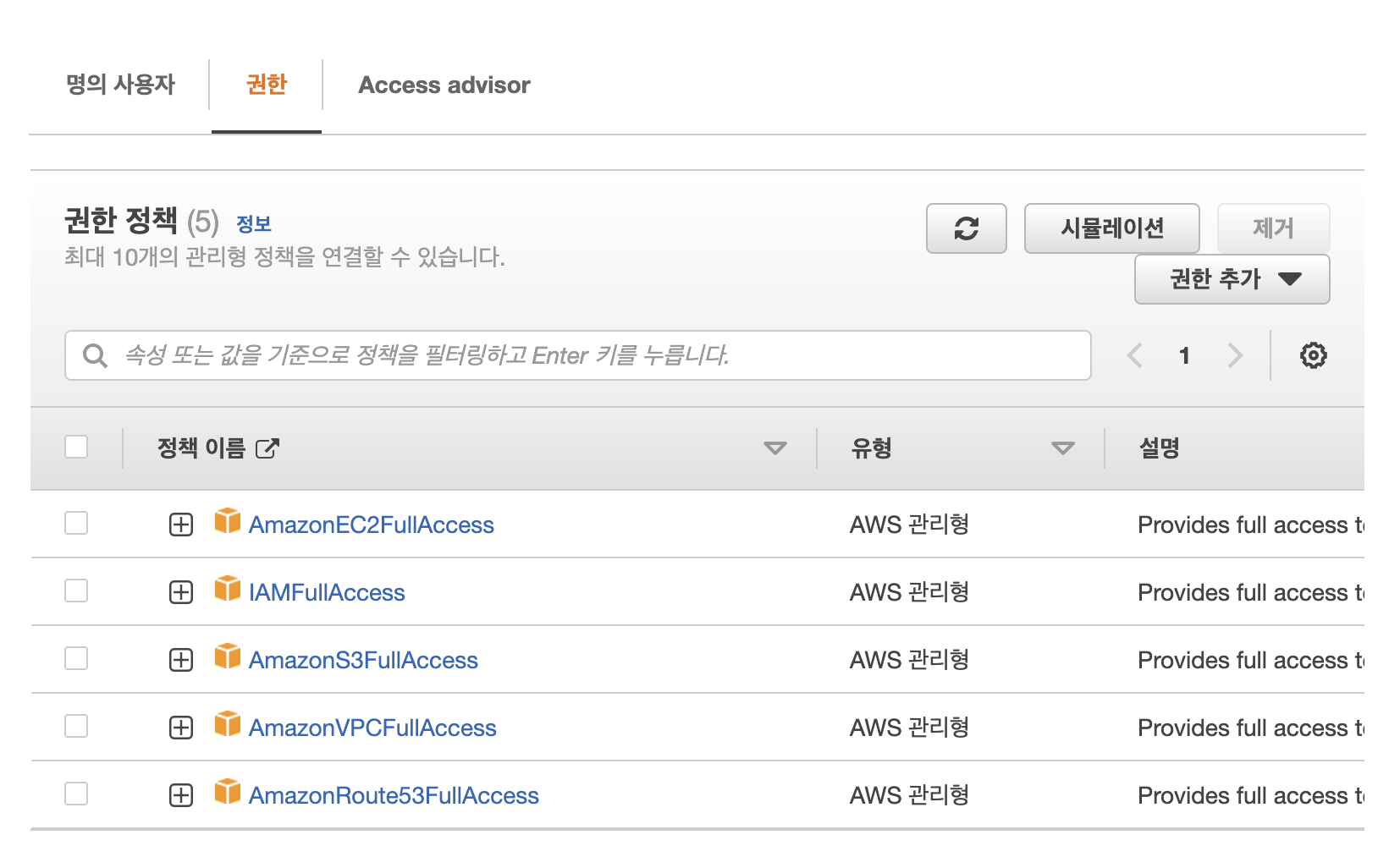Viewport: 1400px width, 868px height.
Task: Check the AmazonS3FullAccess row checkbox
Action: 76,658
